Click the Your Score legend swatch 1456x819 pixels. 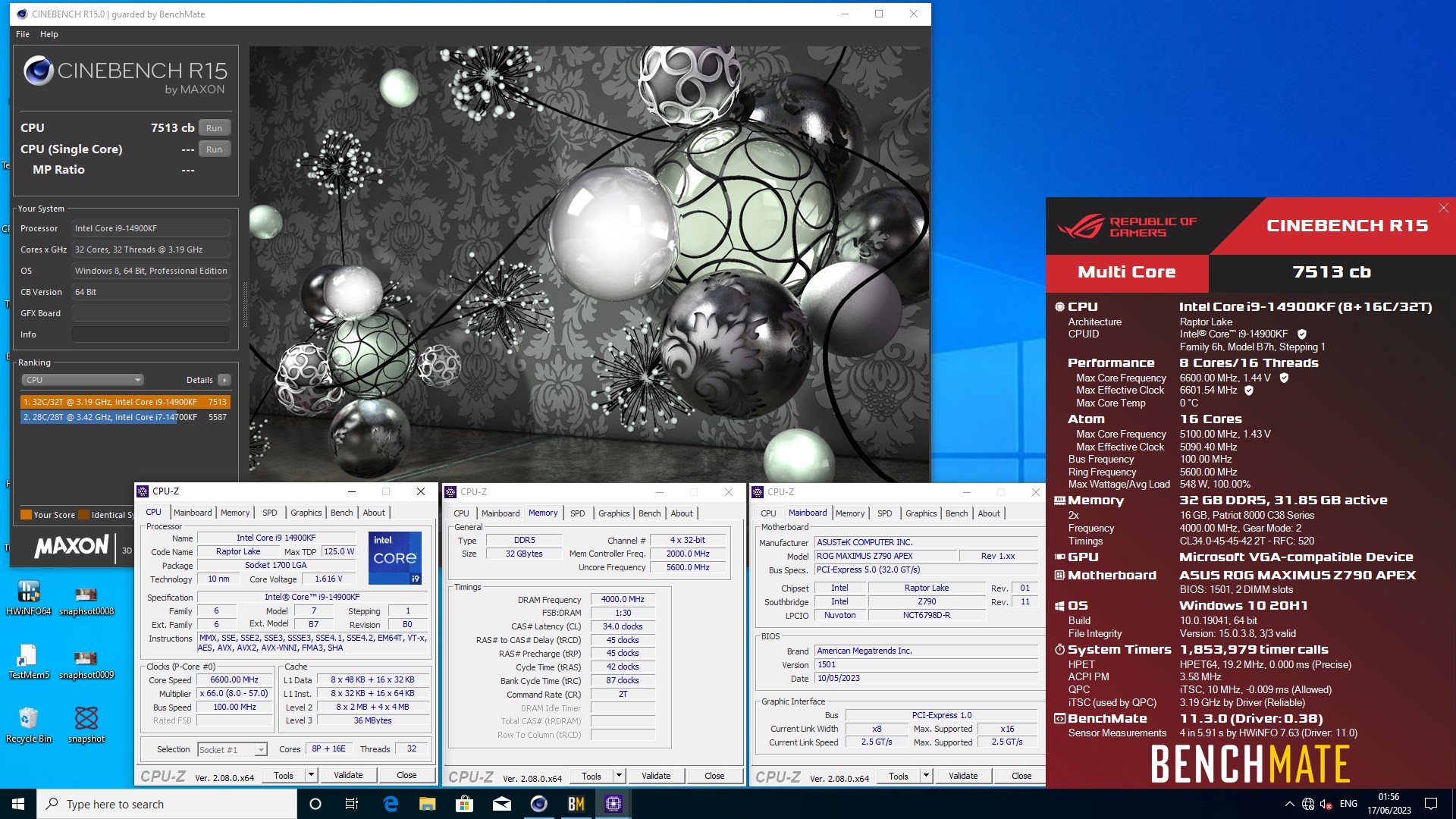26,515
